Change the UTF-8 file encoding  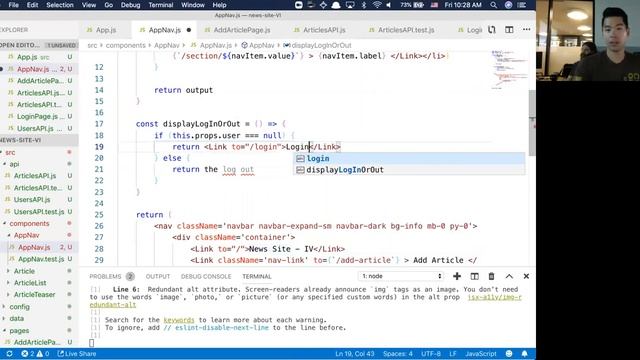pos(431,354)
